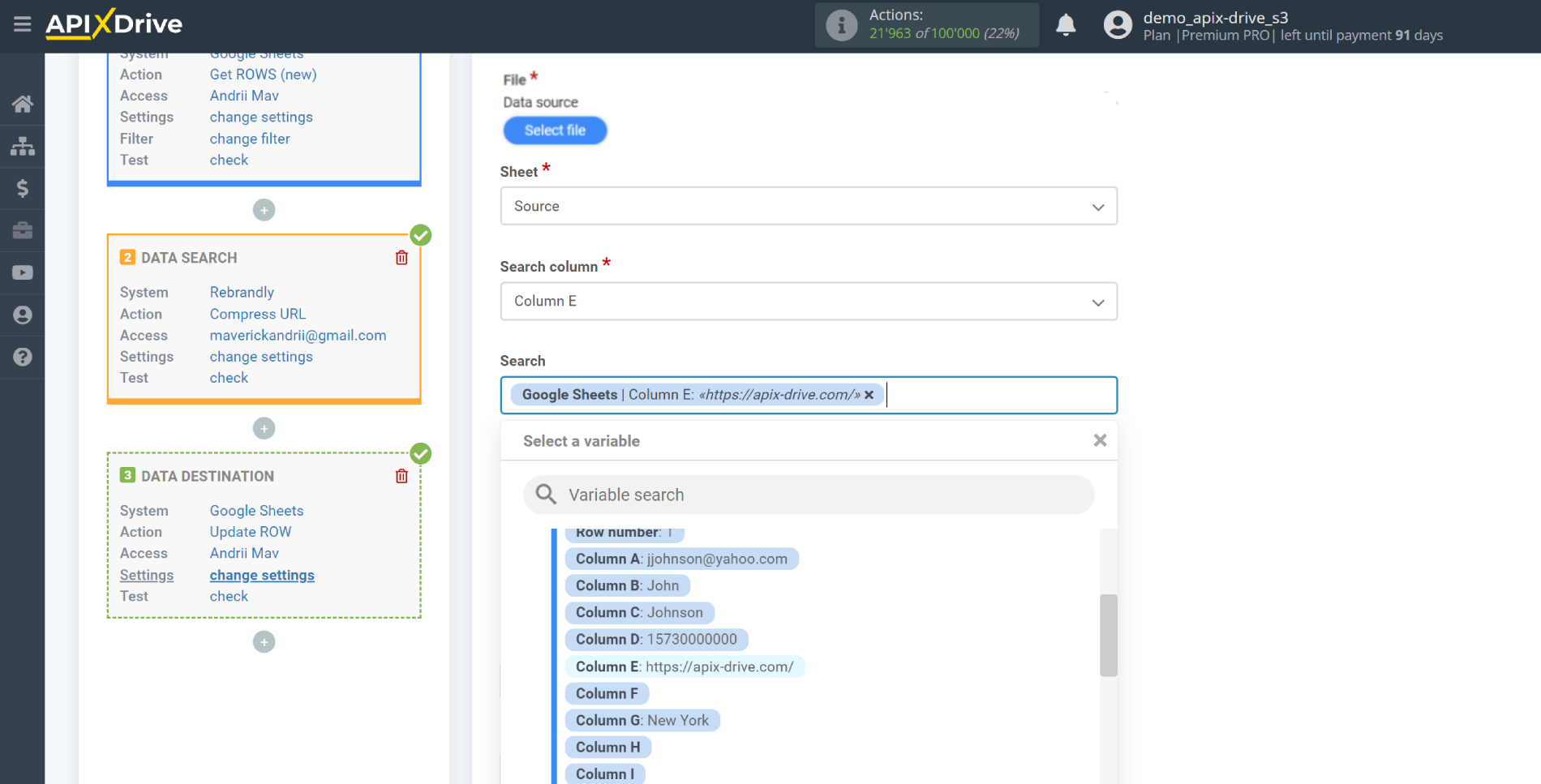Viewport: 1541px width, 784px height.
Task: Delete the Data Search block
Action: pyautogui.click(x=401, y=258)
